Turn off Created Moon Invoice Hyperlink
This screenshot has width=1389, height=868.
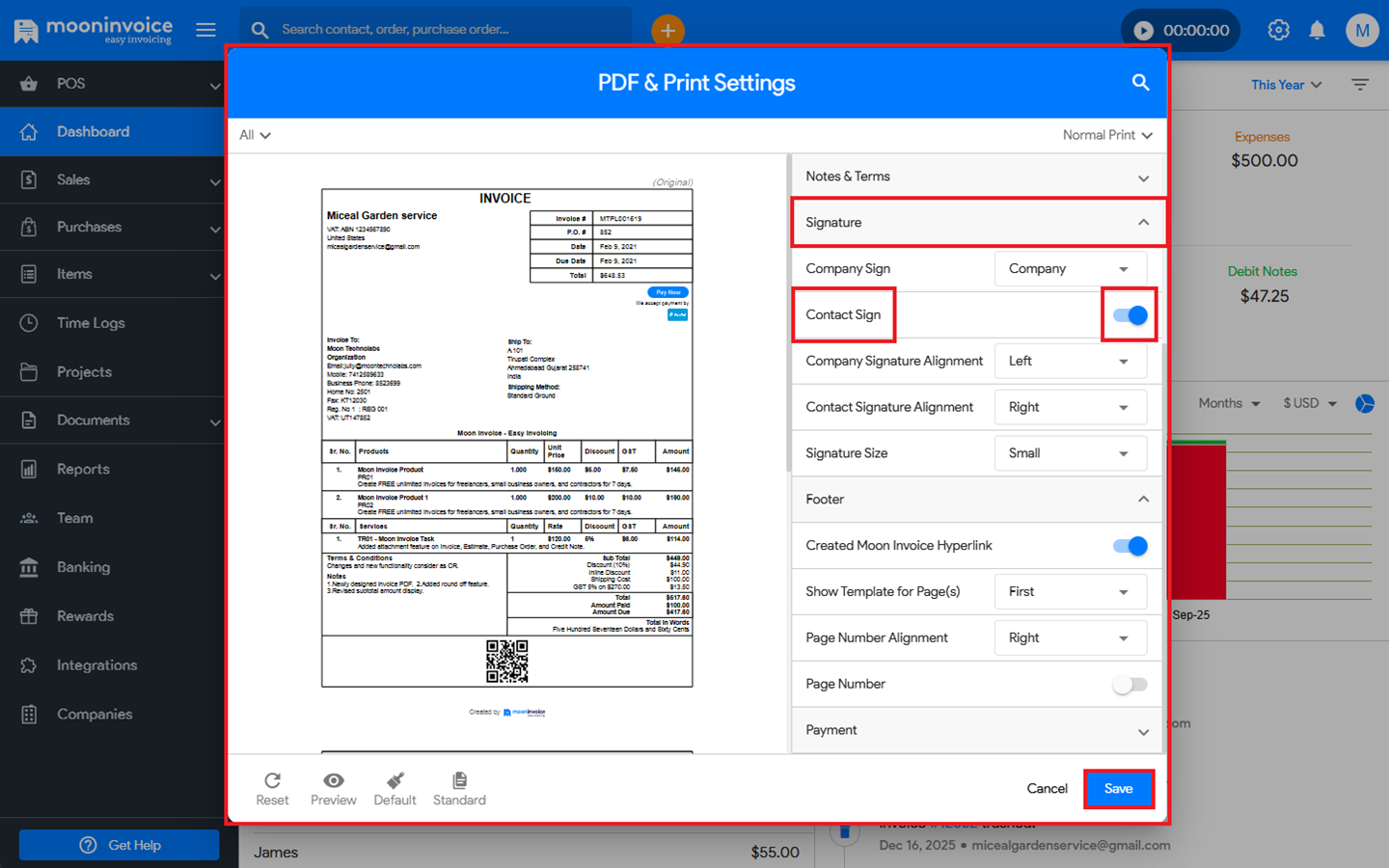(x=1130, y=546)
